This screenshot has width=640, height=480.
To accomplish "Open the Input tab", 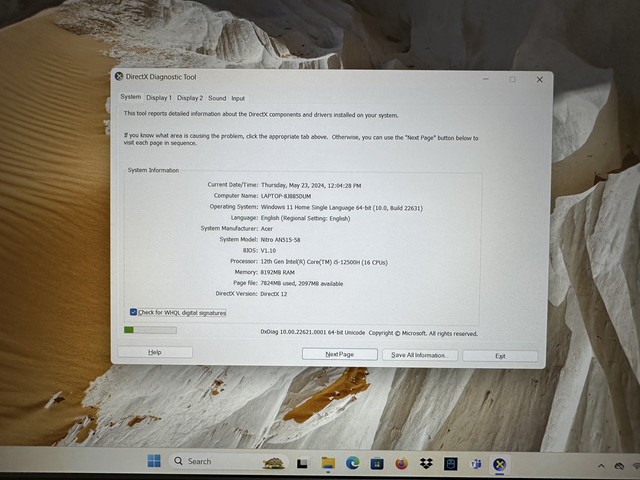I will (238, 98).
